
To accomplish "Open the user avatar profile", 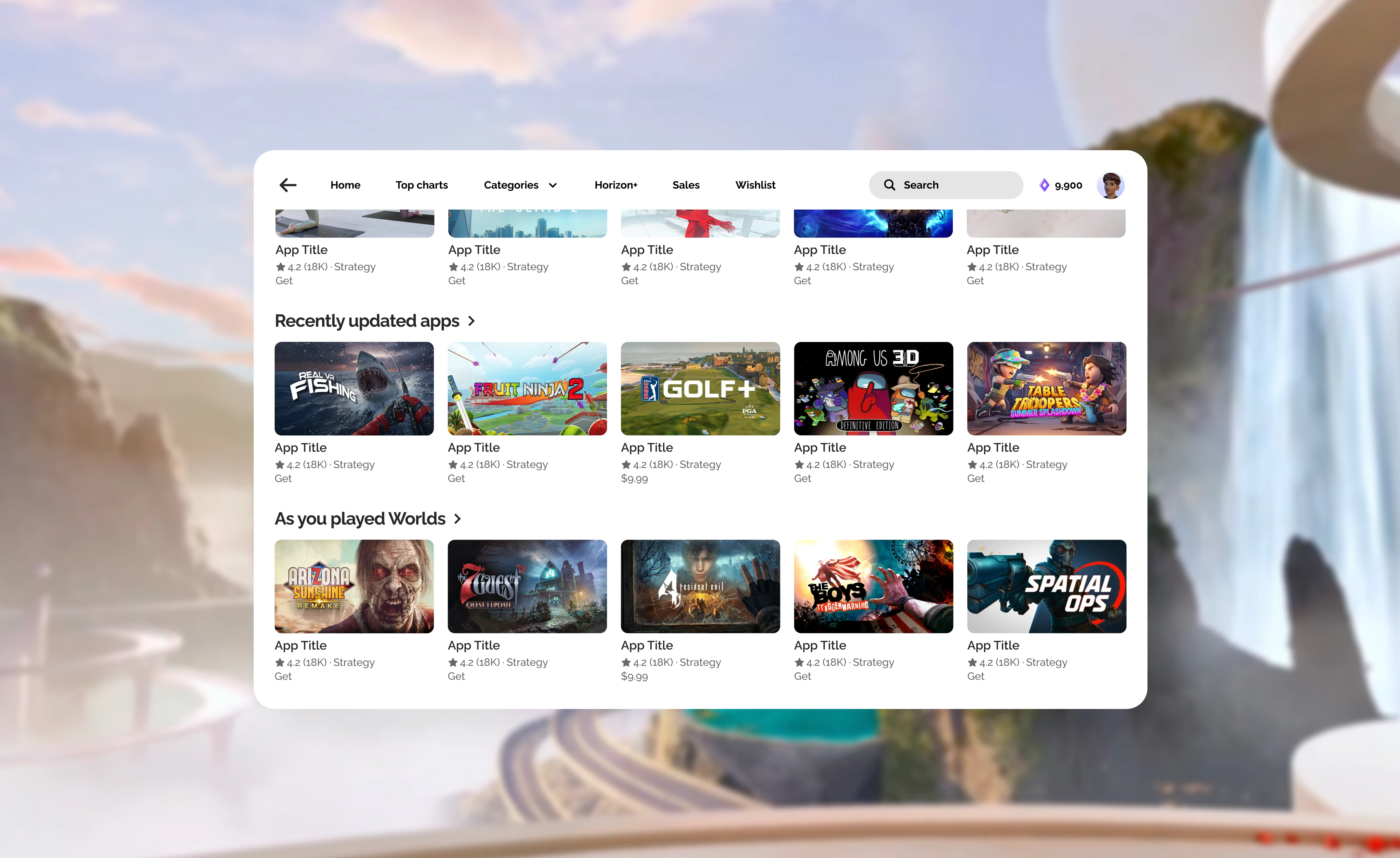I will pos(1111,185).
